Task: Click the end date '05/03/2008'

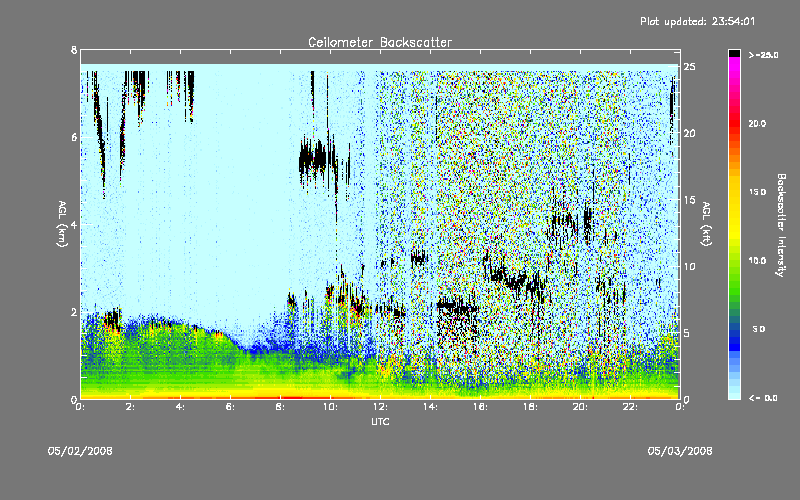Action: click(x=680, y=451)
